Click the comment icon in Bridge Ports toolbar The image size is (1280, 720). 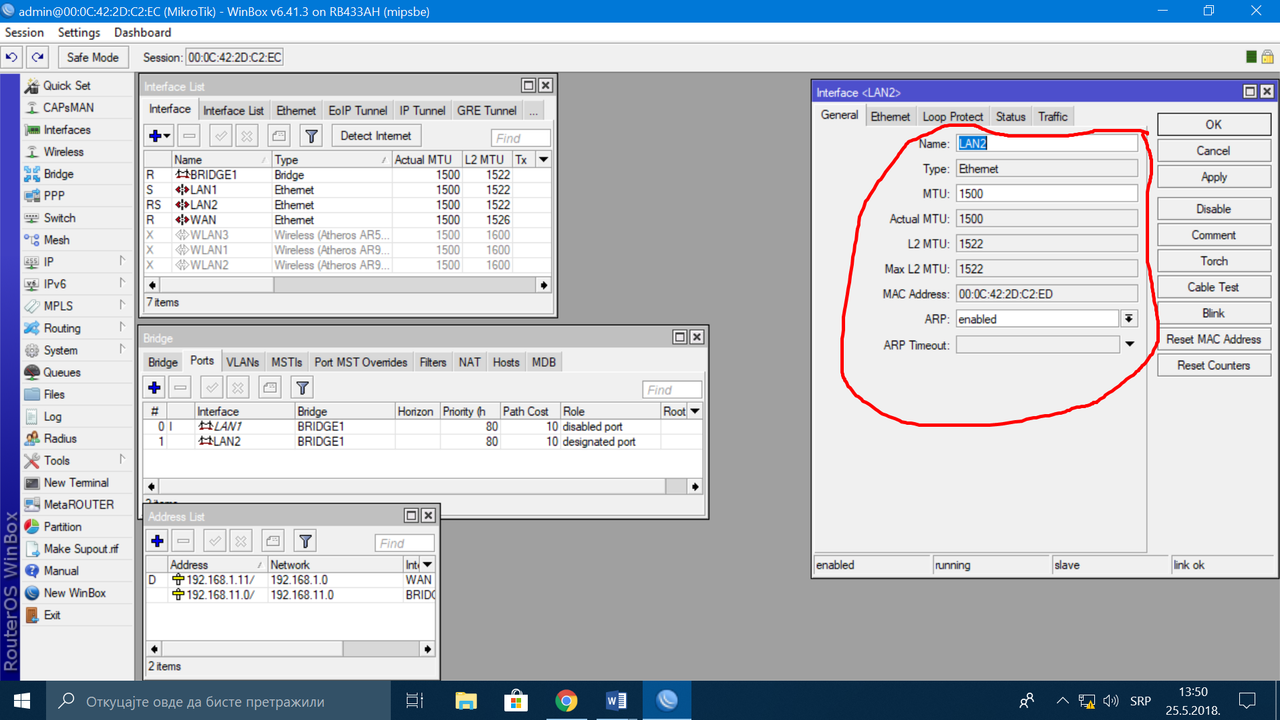[269, 388]
